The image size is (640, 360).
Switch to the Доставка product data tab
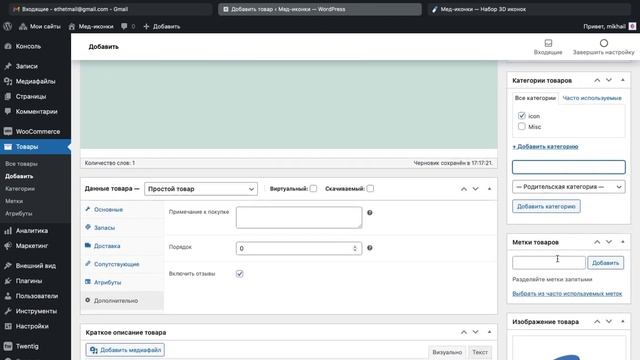tap(122, 246)
